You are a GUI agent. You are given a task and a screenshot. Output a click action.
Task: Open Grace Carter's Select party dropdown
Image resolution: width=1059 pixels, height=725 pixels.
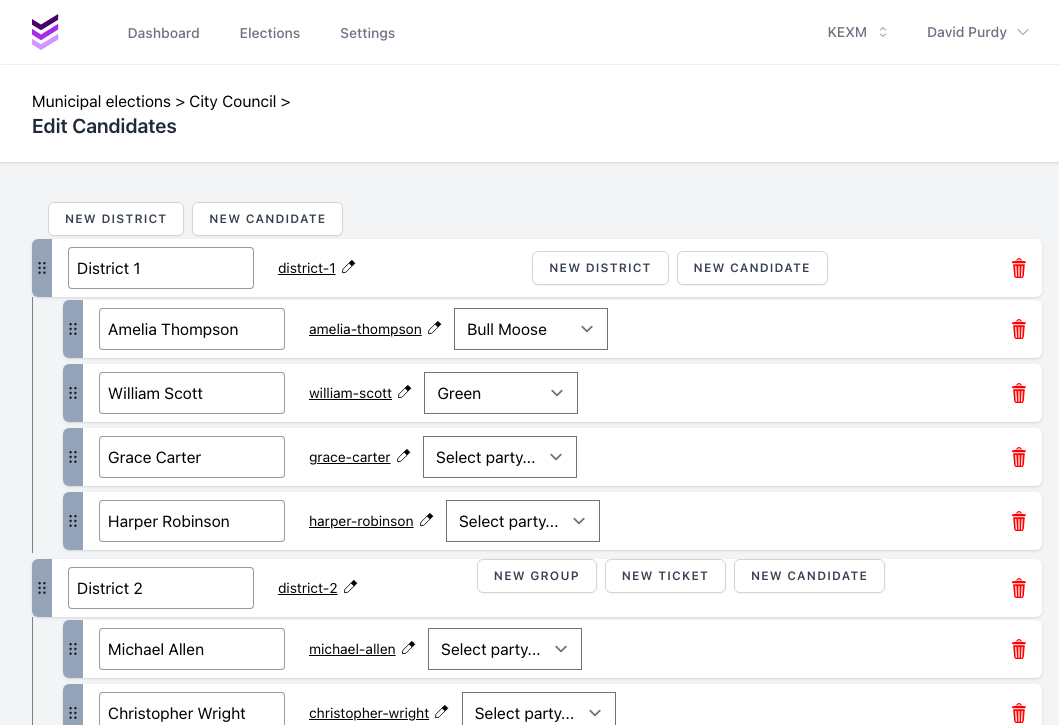click(x=499, y=457)
